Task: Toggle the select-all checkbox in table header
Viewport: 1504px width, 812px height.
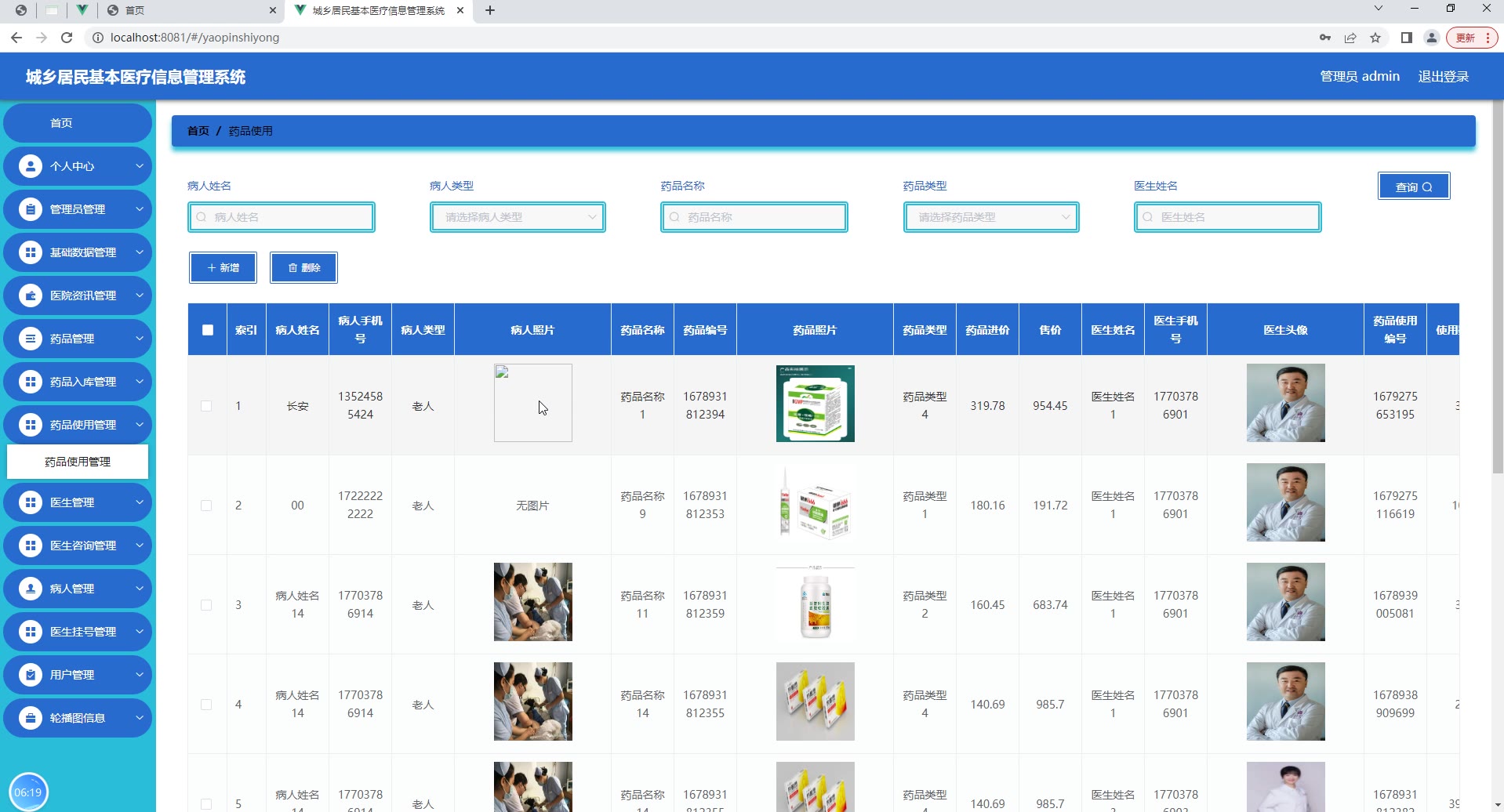Action: click(208, 330)
